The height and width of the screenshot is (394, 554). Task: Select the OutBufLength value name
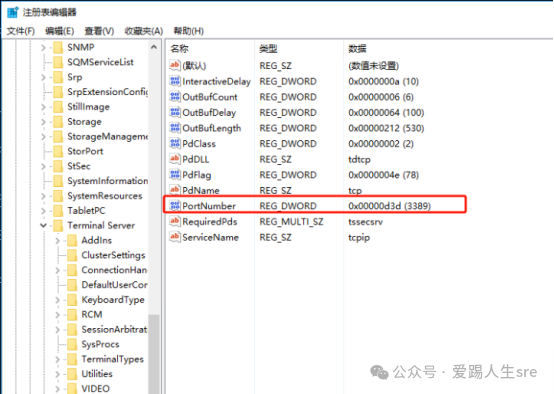coord(212,128)
